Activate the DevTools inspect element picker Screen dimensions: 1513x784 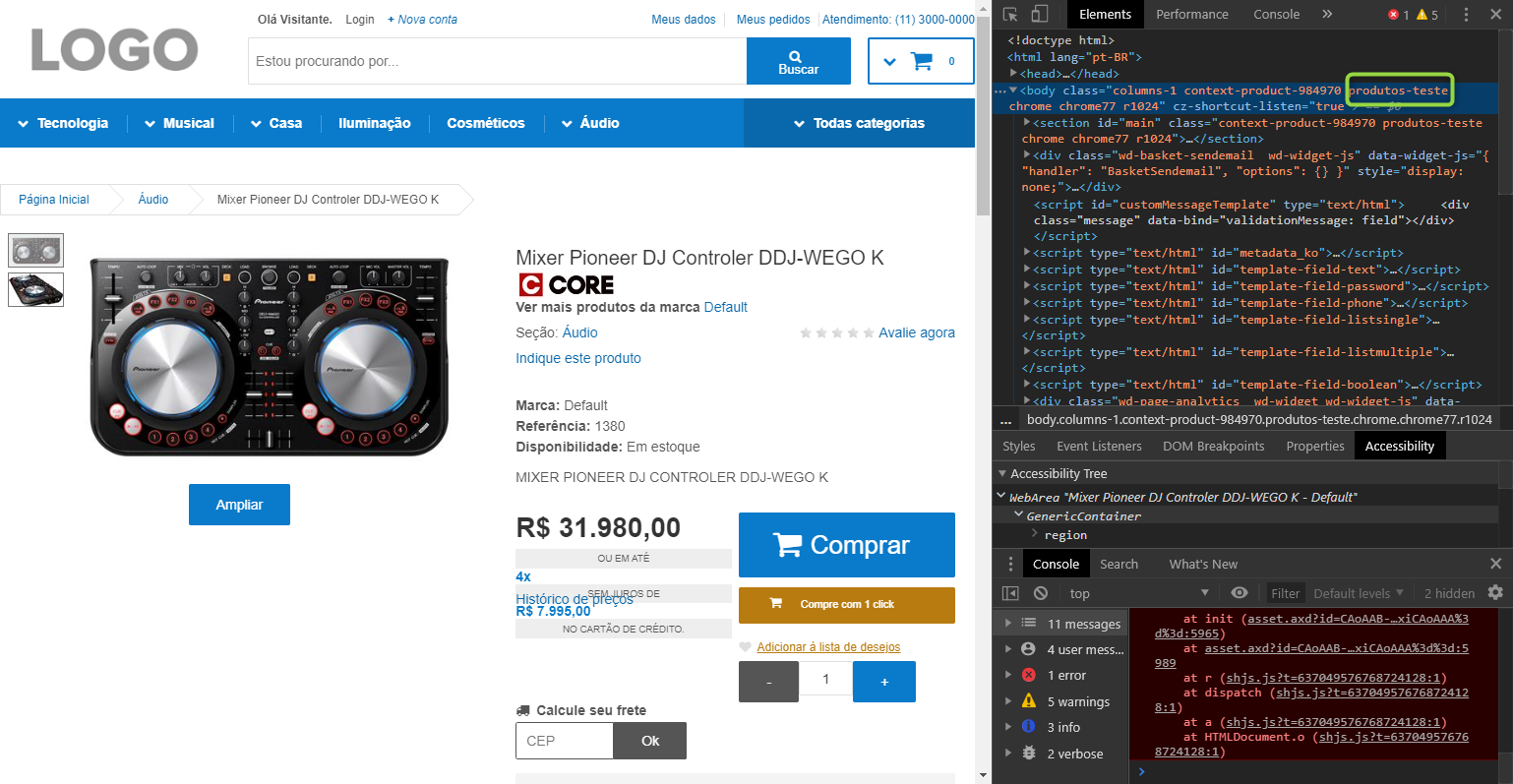[x=1009, y=14]
